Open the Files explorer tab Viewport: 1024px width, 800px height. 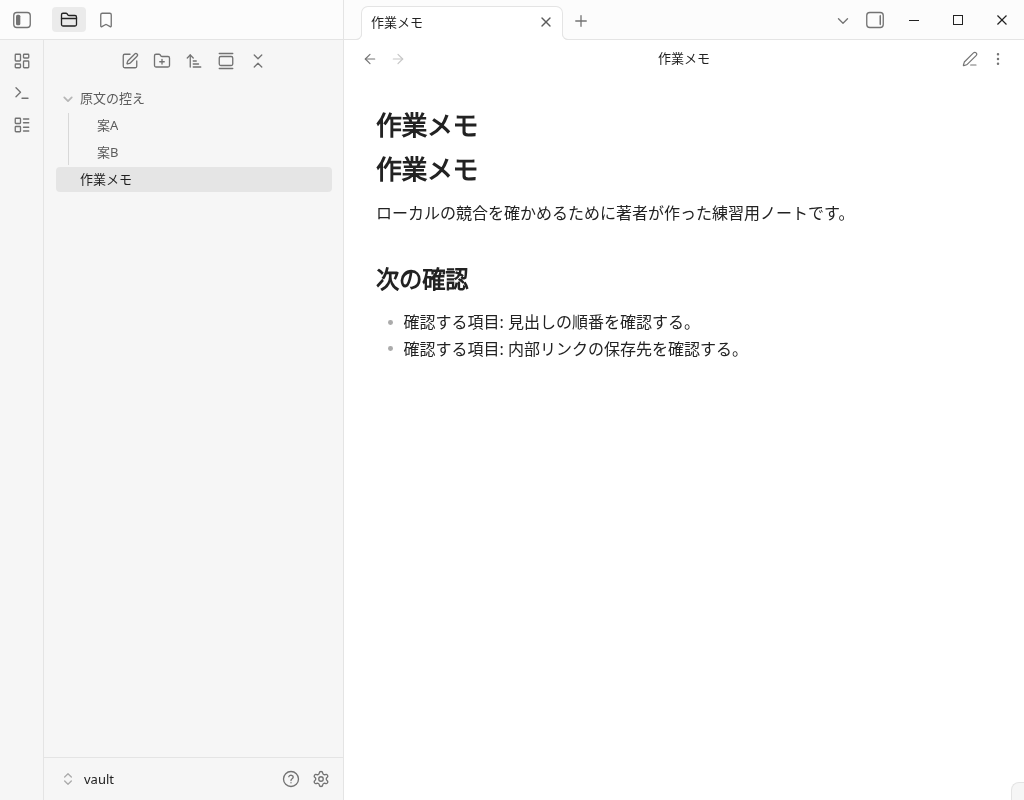(x=69, y=20)
